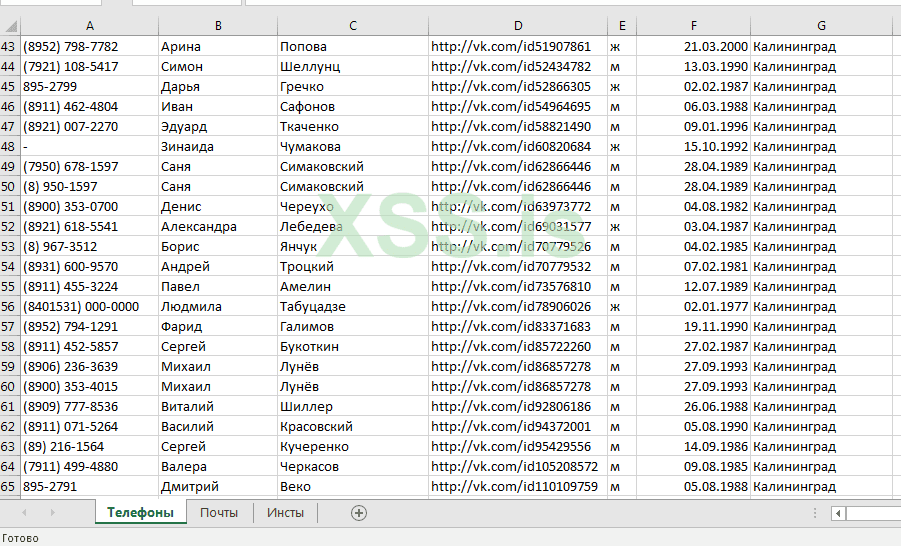This screenshot has height=546, width=901.
Task: Select column D header
Action: click(x=518, y=26)
